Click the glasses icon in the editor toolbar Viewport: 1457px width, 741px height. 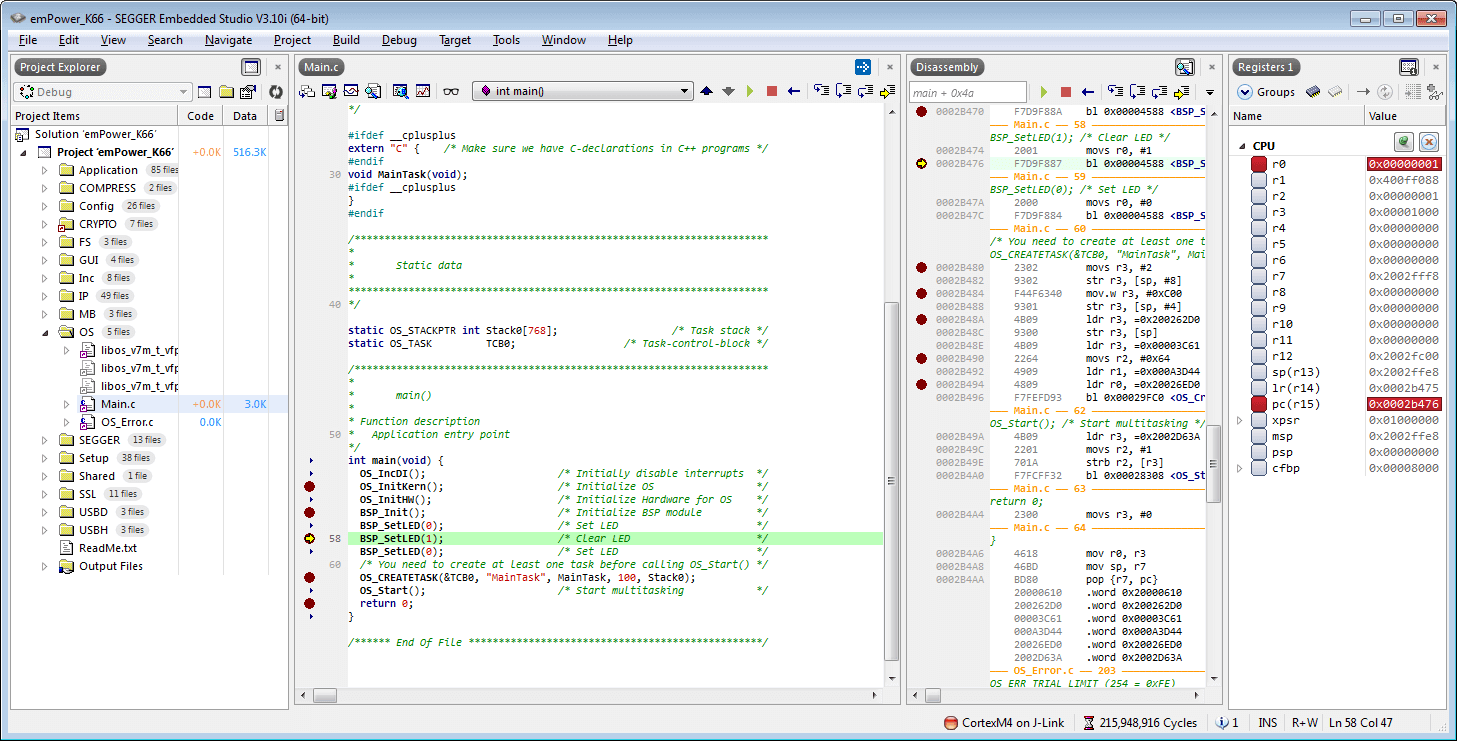451,91
